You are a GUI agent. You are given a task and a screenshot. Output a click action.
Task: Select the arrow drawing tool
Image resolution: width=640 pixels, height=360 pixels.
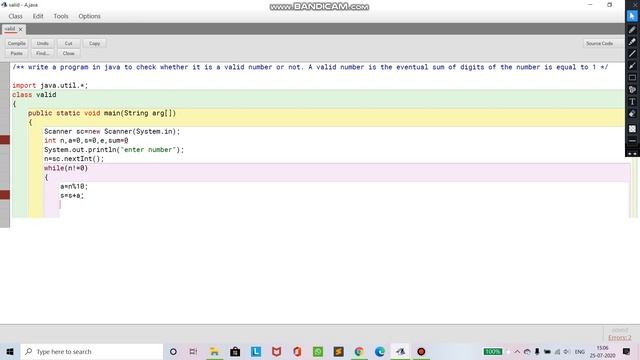point(632,66)
